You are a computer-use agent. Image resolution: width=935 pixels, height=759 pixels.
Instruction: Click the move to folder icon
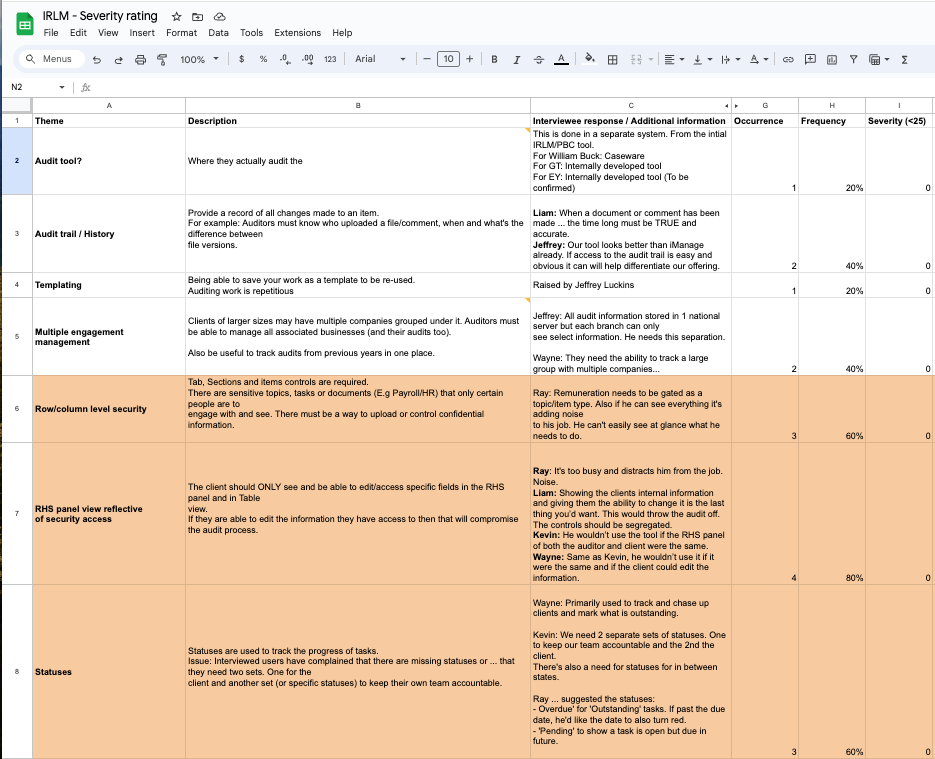[x=197, y=17]
